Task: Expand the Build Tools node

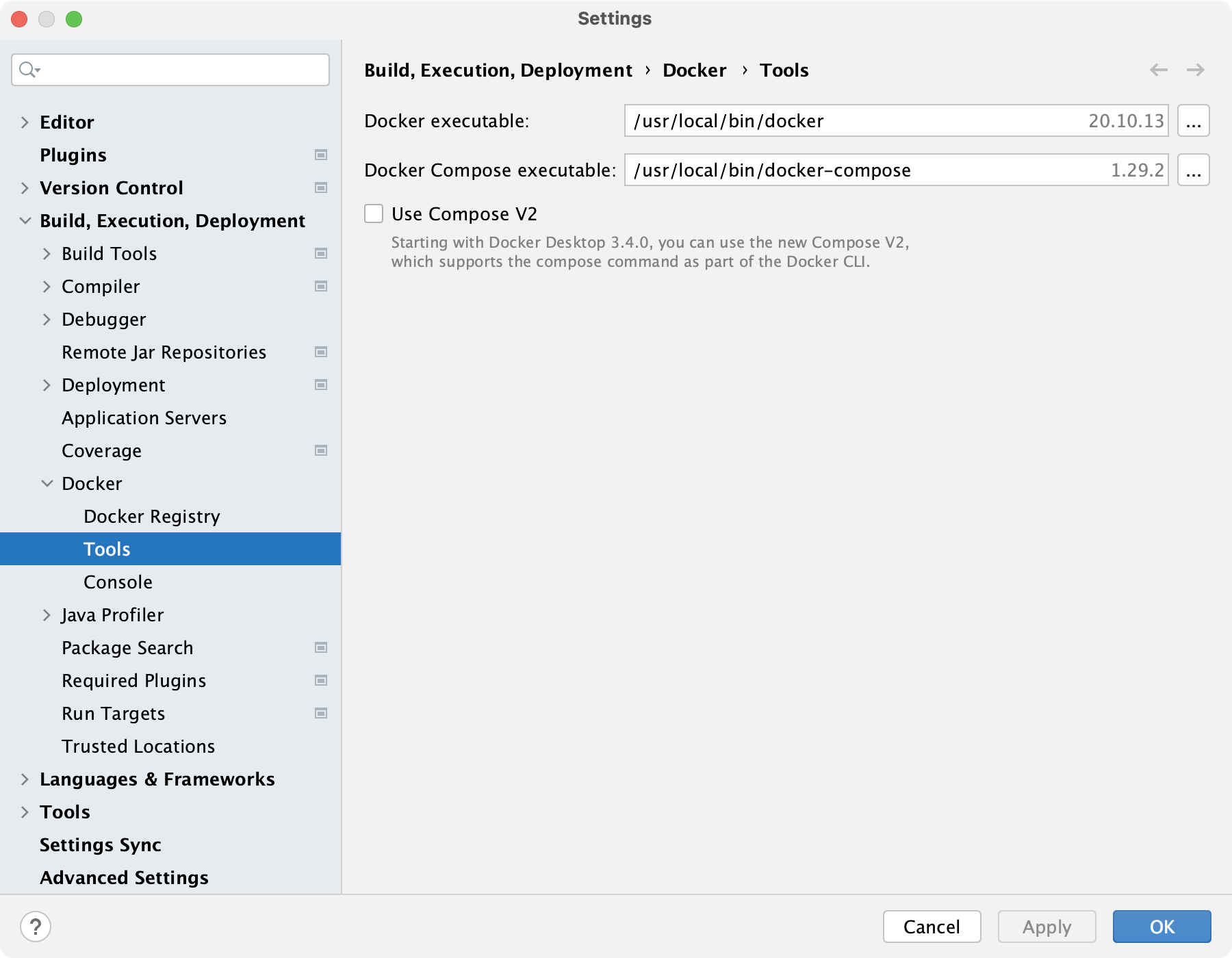Action: tap(47, 254)
